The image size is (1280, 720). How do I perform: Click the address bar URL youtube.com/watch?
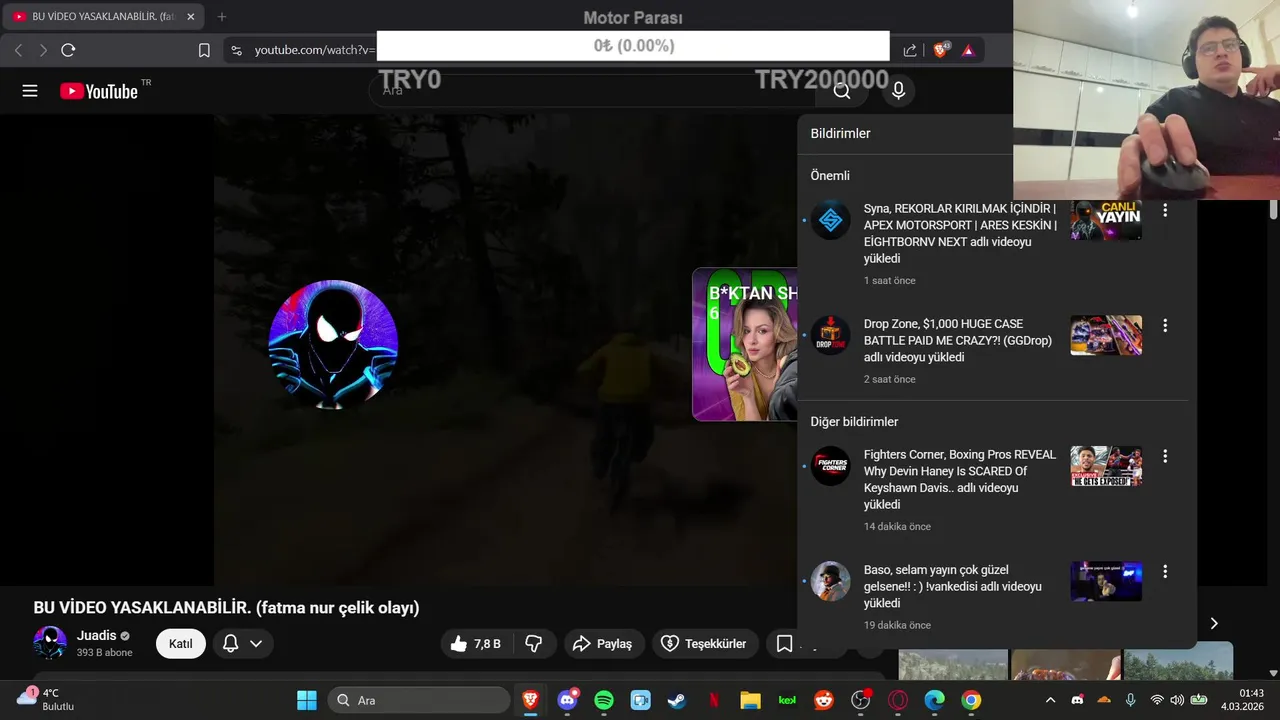pos(315,50)
